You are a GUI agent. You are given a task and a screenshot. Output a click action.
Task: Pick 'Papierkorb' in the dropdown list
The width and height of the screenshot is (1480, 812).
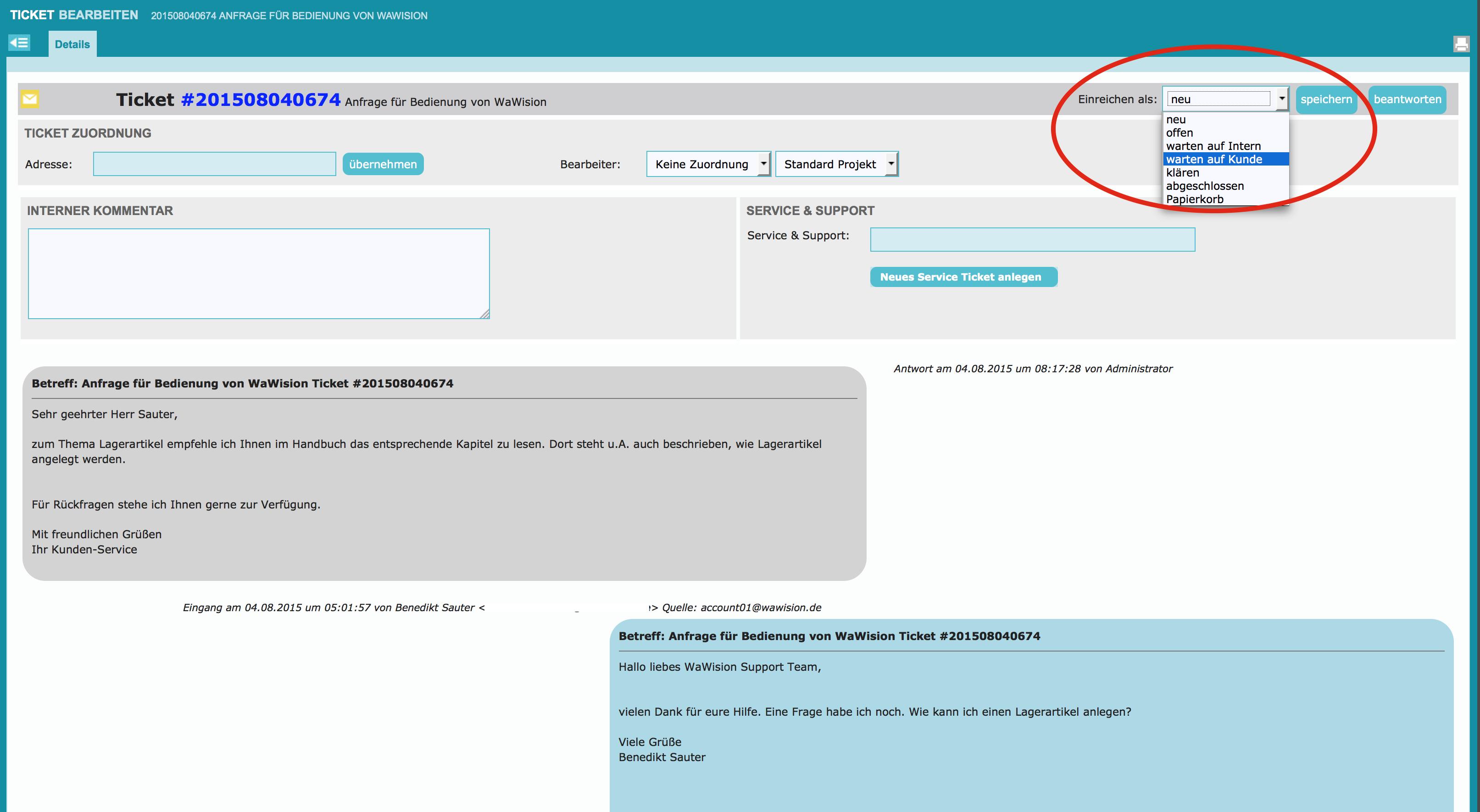tap(1195, 199)
